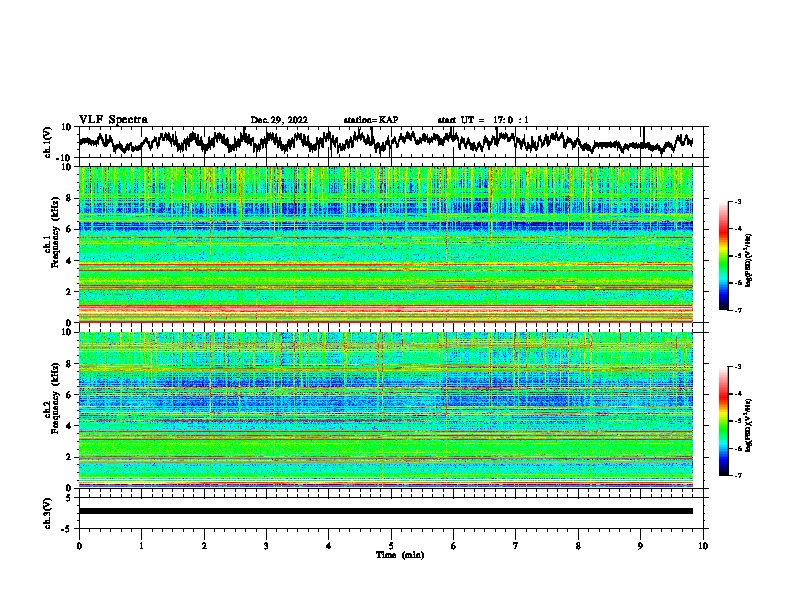Click the time axis end label "10"

pyautogui.click(x=703, y=546)
